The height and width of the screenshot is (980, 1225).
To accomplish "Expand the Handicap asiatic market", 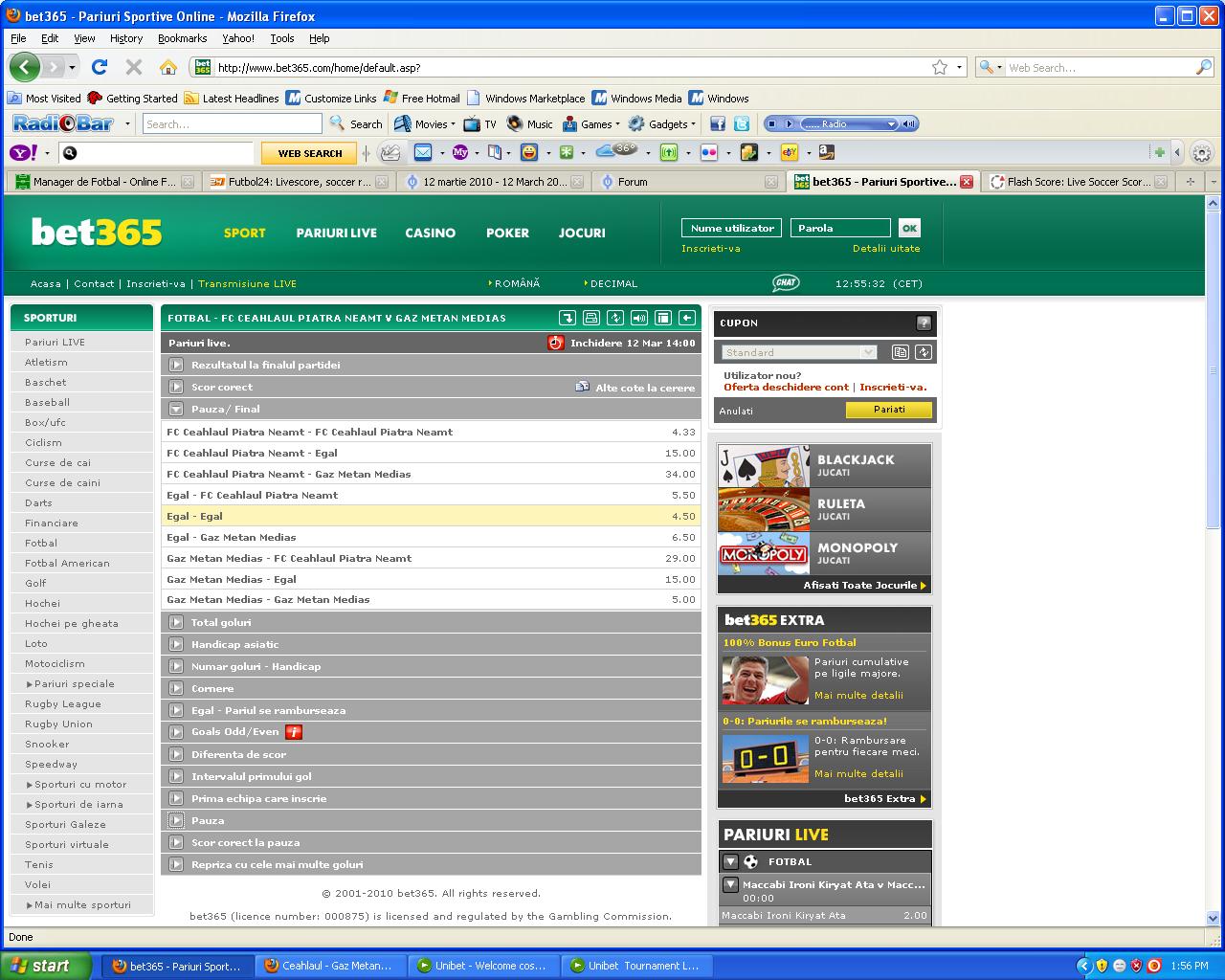I will point(176,644).
